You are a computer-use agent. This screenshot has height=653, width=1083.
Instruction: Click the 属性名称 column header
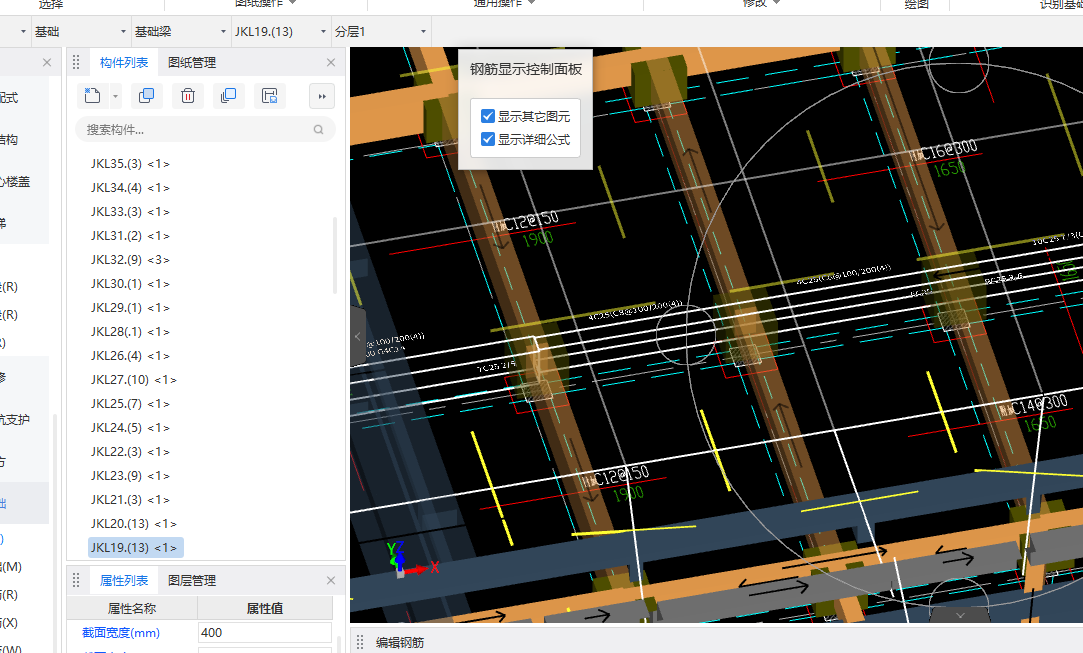point(132,608)
